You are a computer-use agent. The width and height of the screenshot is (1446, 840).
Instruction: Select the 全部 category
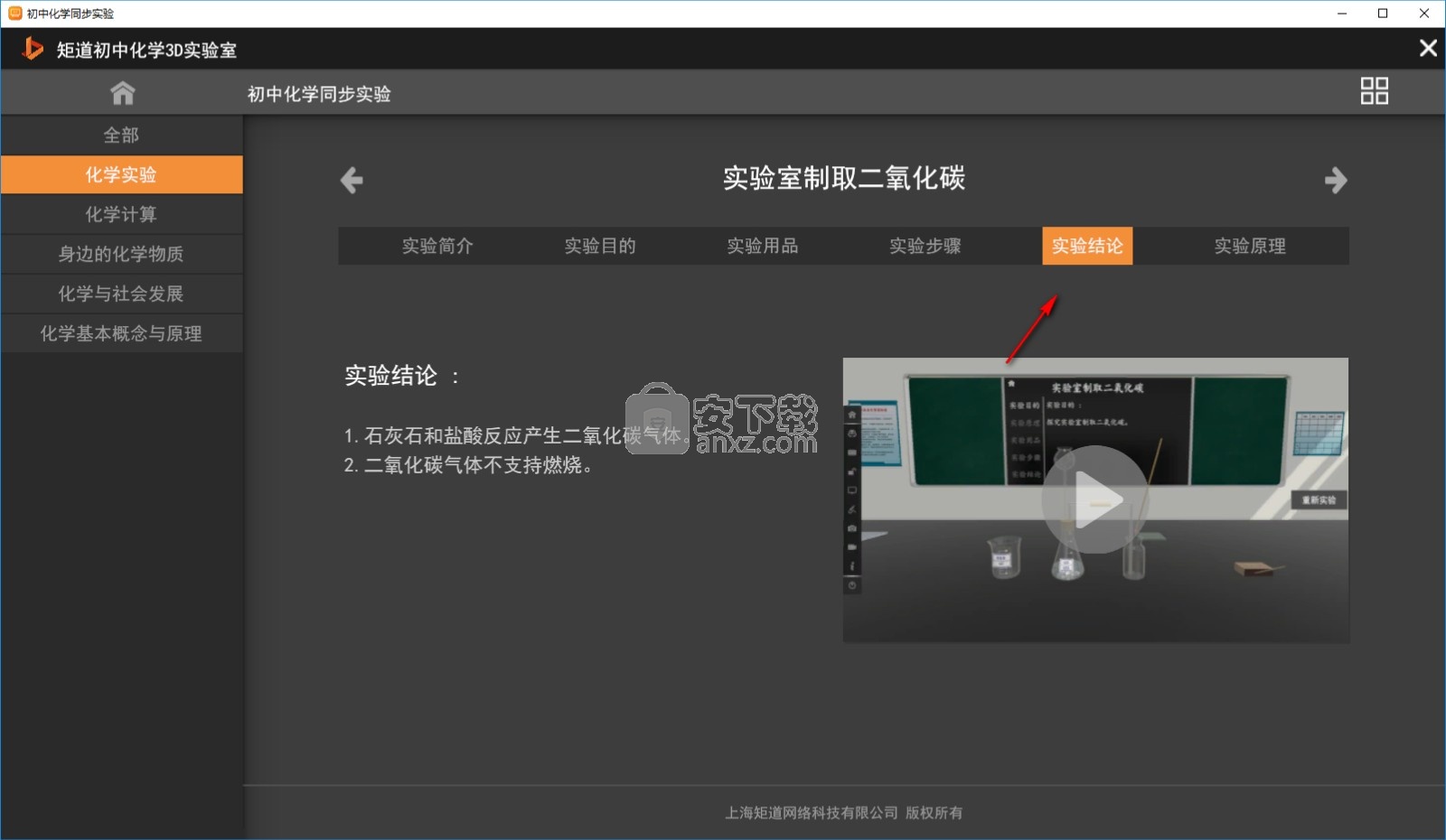click(x=121, y=135)
